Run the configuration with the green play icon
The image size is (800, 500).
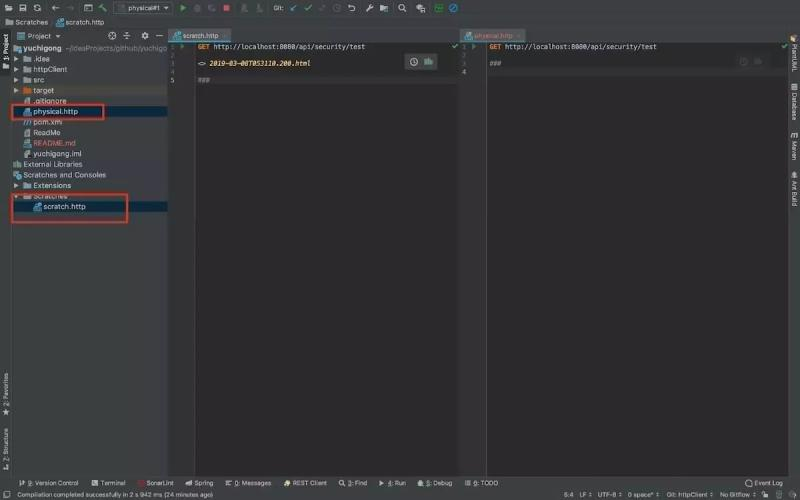coord(183,8)
